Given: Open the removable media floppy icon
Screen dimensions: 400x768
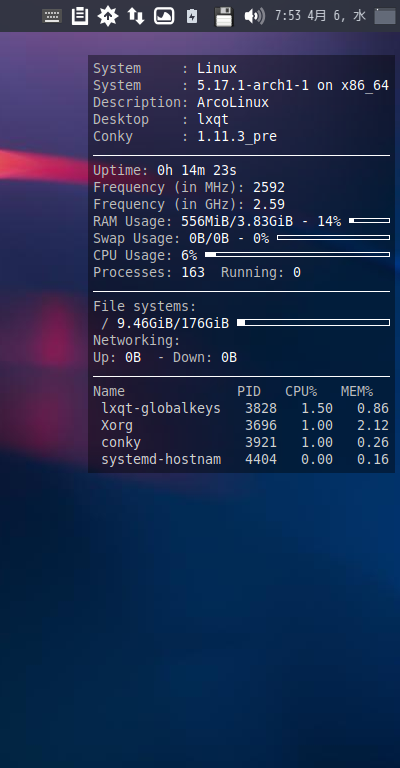Looking at the screenshot, I should 224,17.
